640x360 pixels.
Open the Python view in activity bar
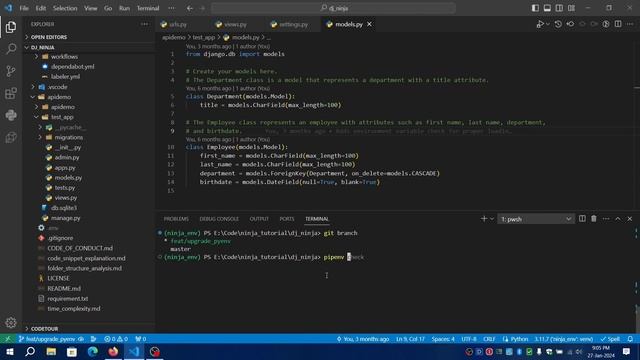point(11,115)
